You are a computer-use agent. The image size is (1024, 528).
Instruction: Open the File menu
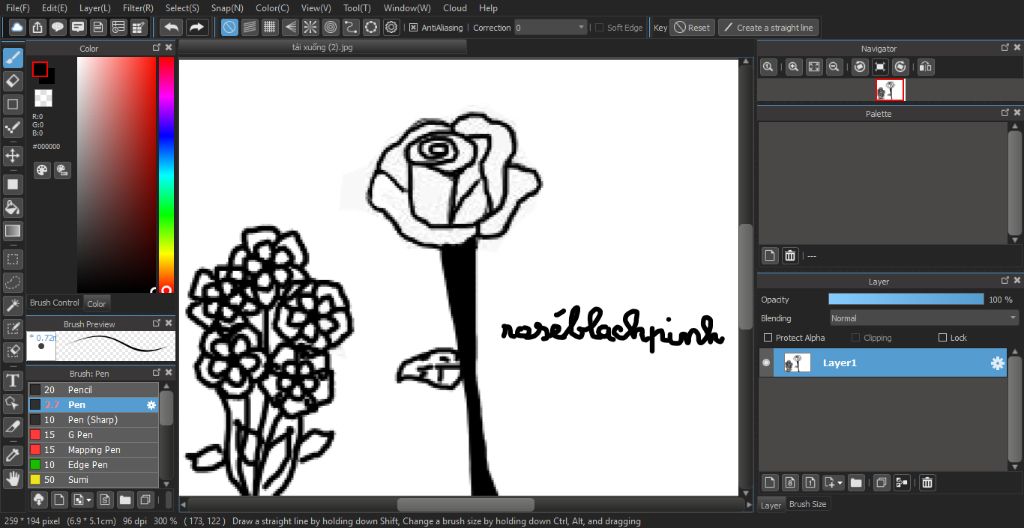click(x=18, y=8)
